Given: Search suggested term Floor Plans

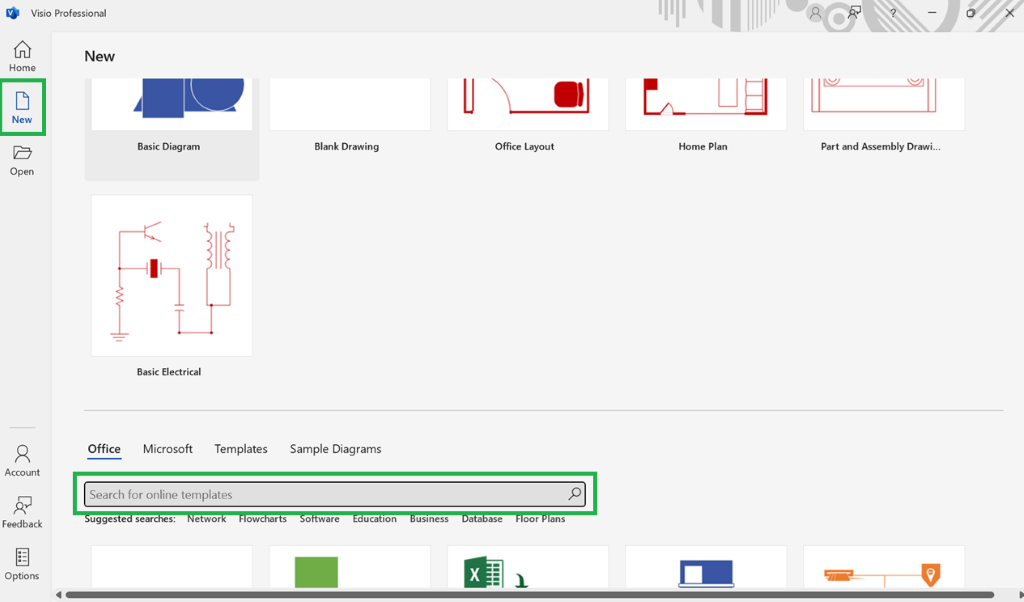Looking at the screenshot, I should 540,519.
